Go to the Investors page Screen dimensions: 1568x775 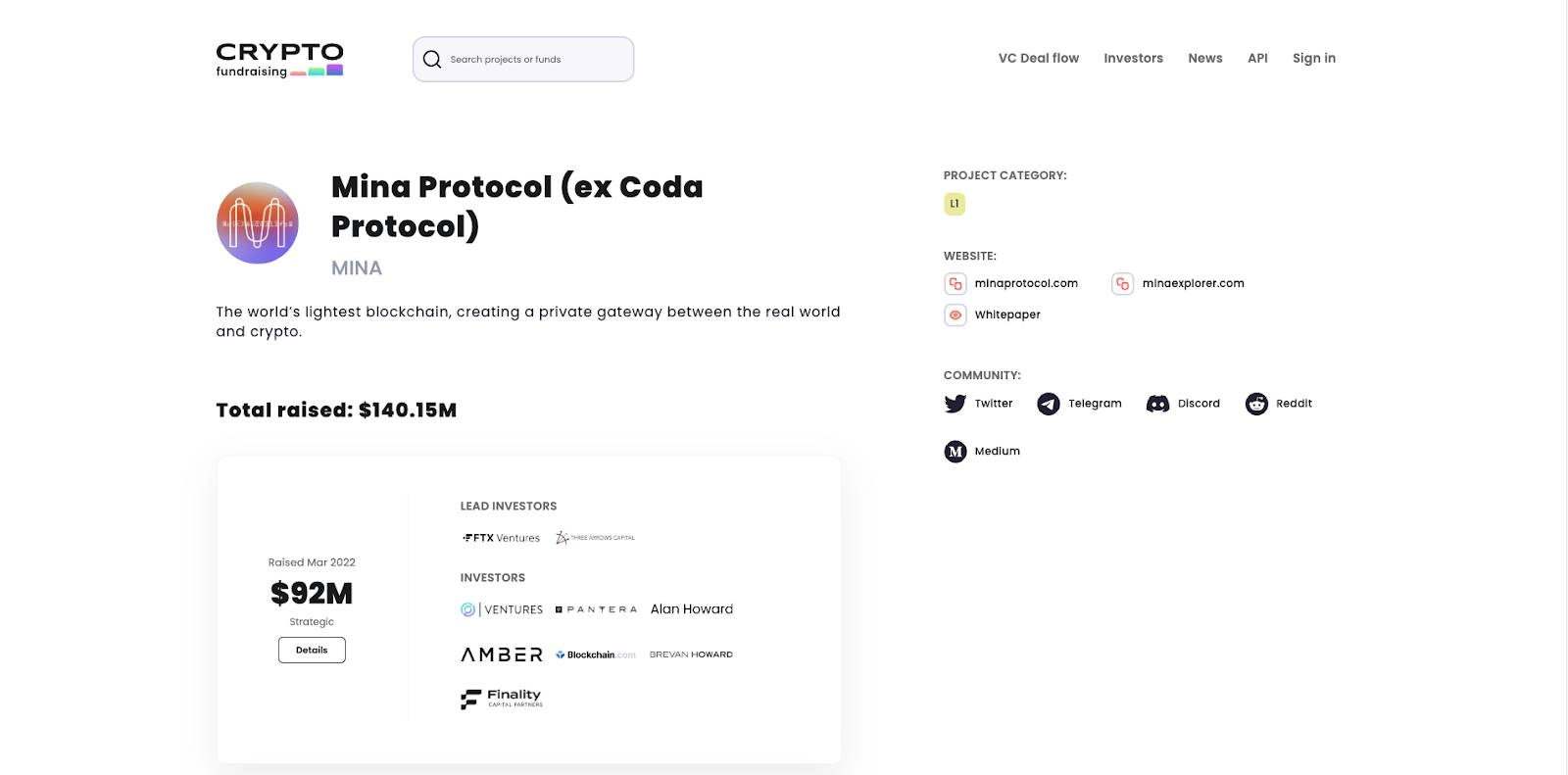(1133, 59)
